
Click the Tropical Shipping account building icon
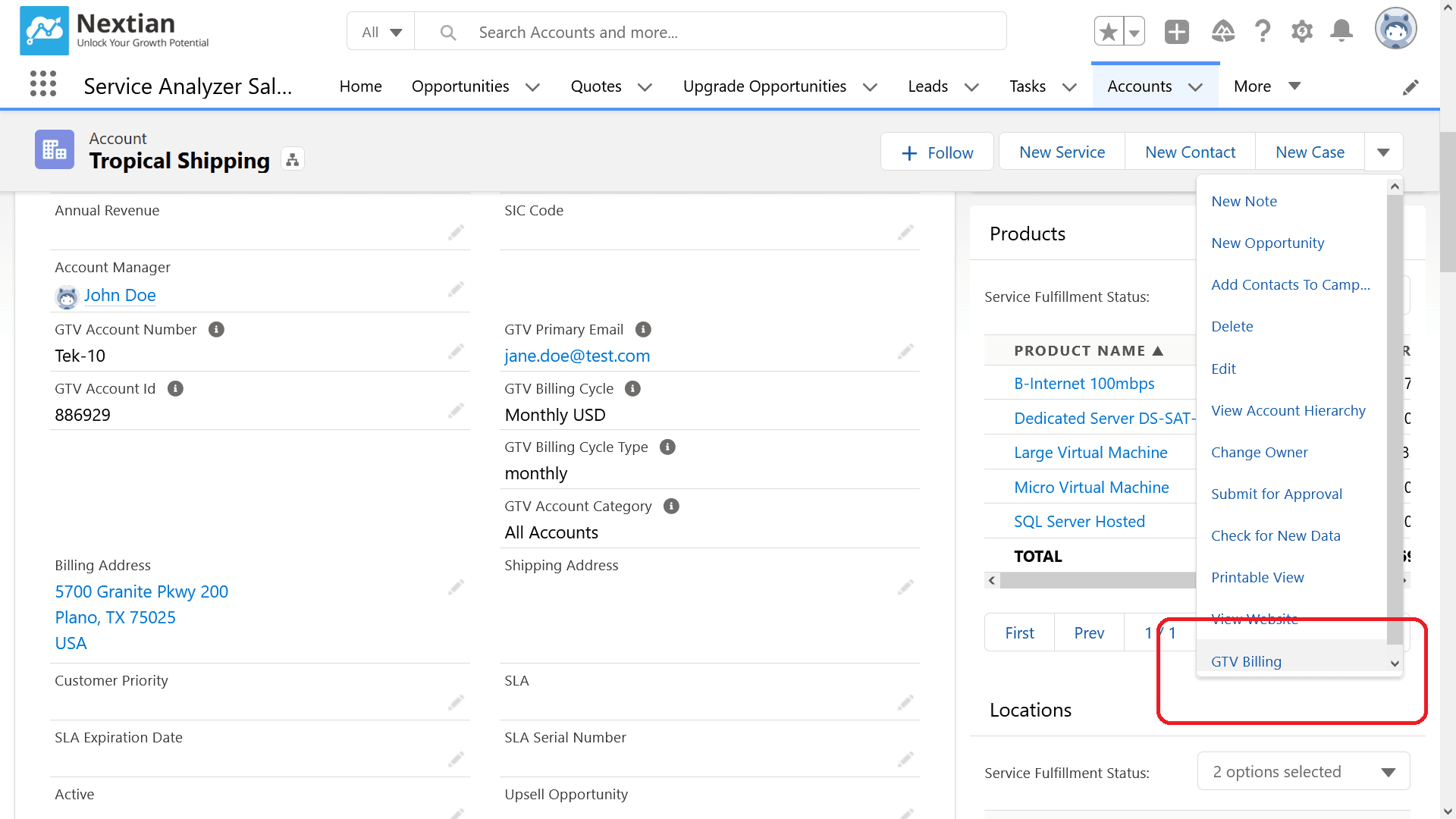click(55, 149)
